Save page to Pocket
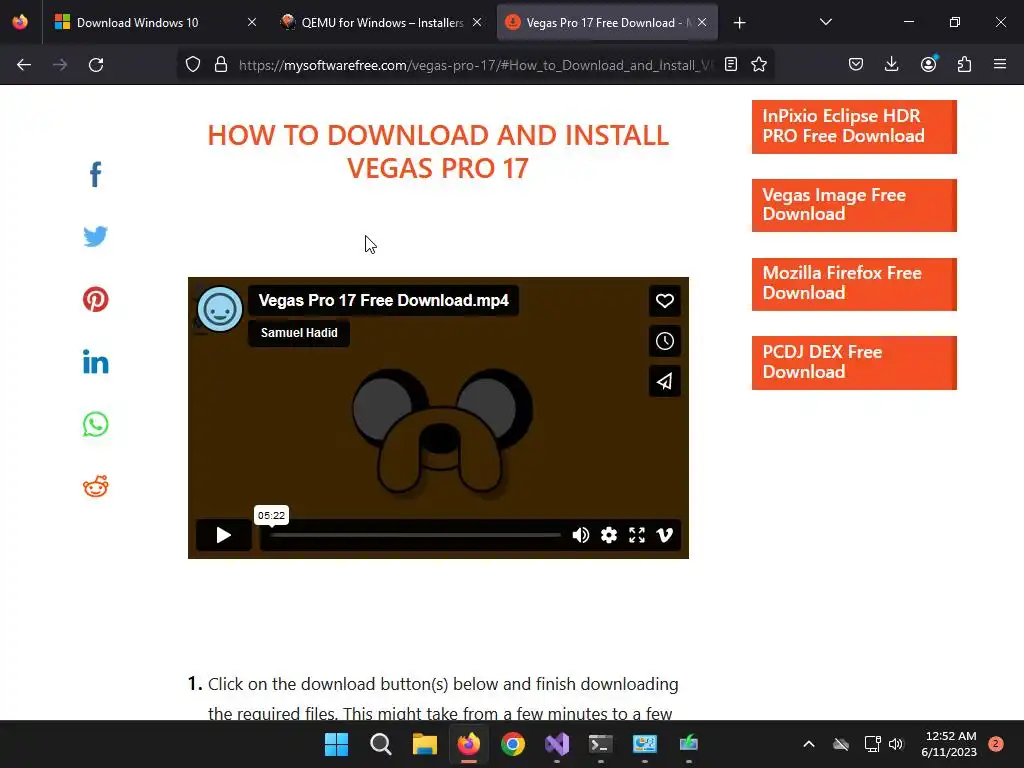1024x768 pixels. (856, 65)
